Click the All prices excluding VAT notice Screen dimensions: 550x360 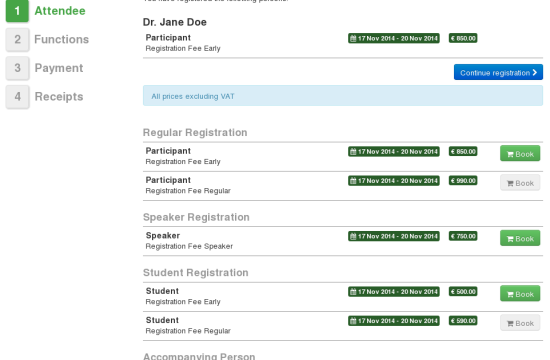(x=343, y=96)
